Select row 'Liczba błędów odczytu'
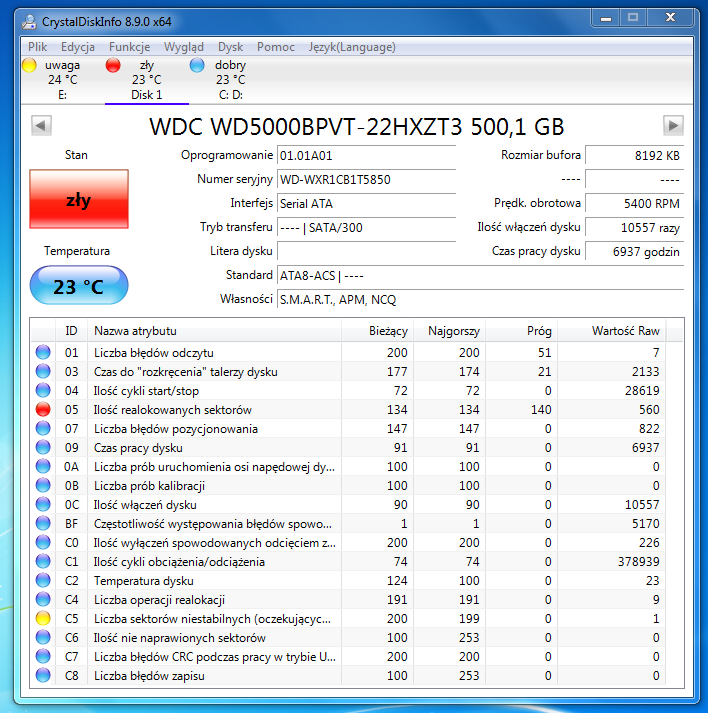The width and height of the screenshot is (708, 713). click(348, 352)
